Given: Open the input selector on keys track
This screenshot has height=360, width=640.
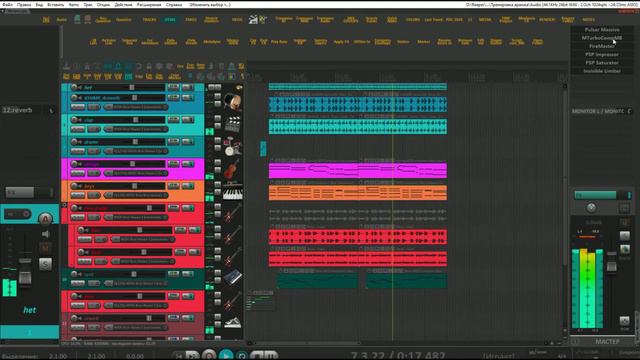Looking at the screenshot, I should point(136,196).
